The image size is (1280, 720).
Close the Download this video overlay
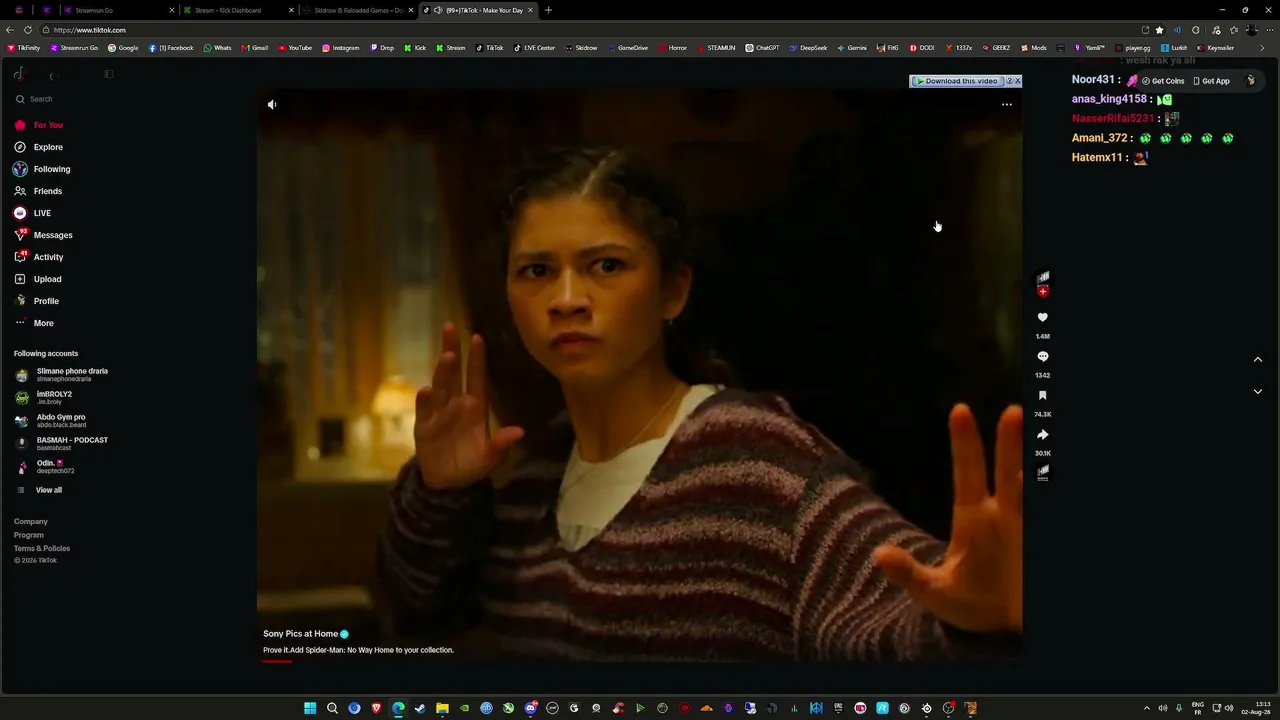1018,81
